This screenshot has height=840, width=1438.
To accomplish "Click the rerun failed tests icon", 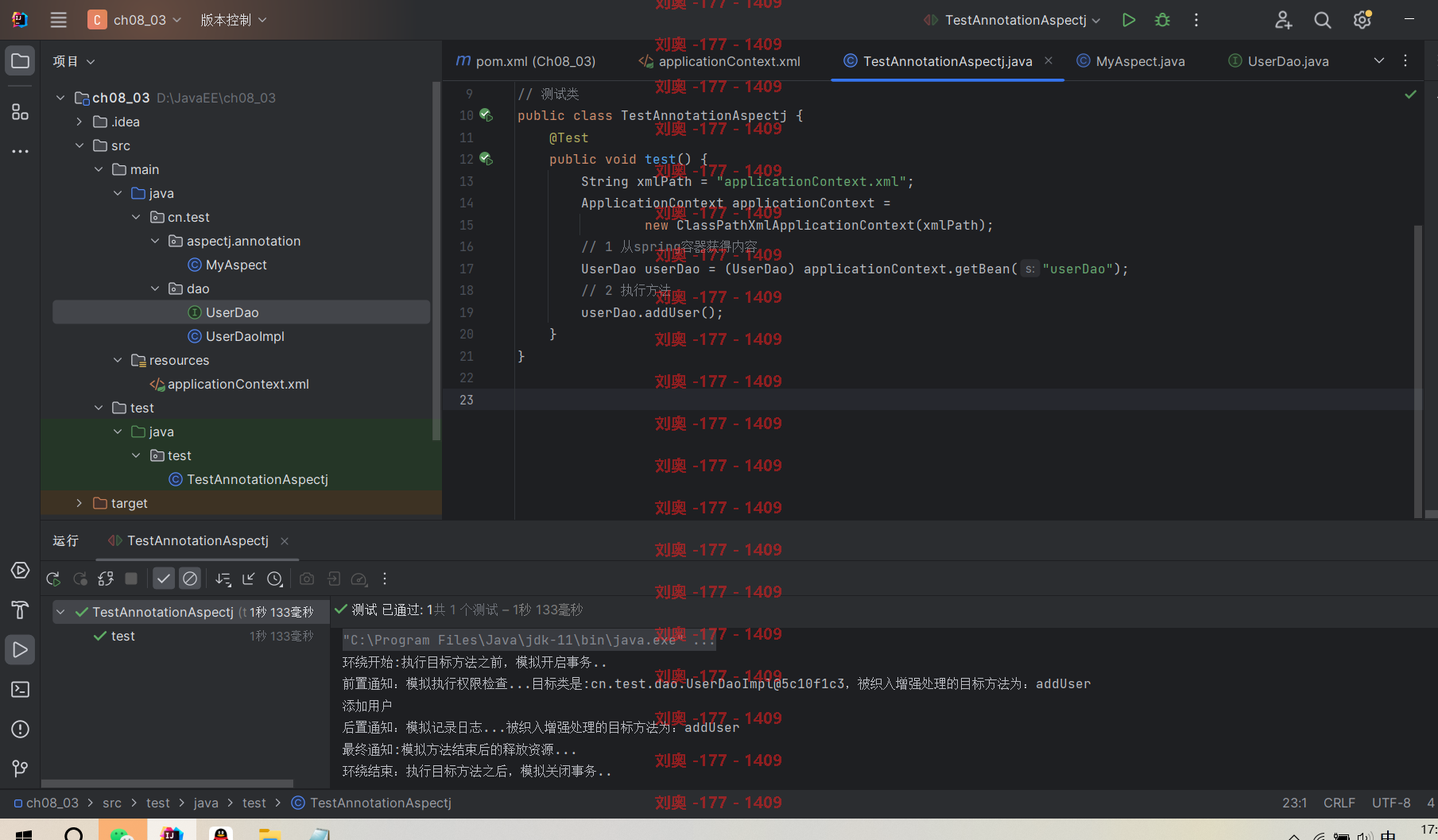I will pos(80,579).
